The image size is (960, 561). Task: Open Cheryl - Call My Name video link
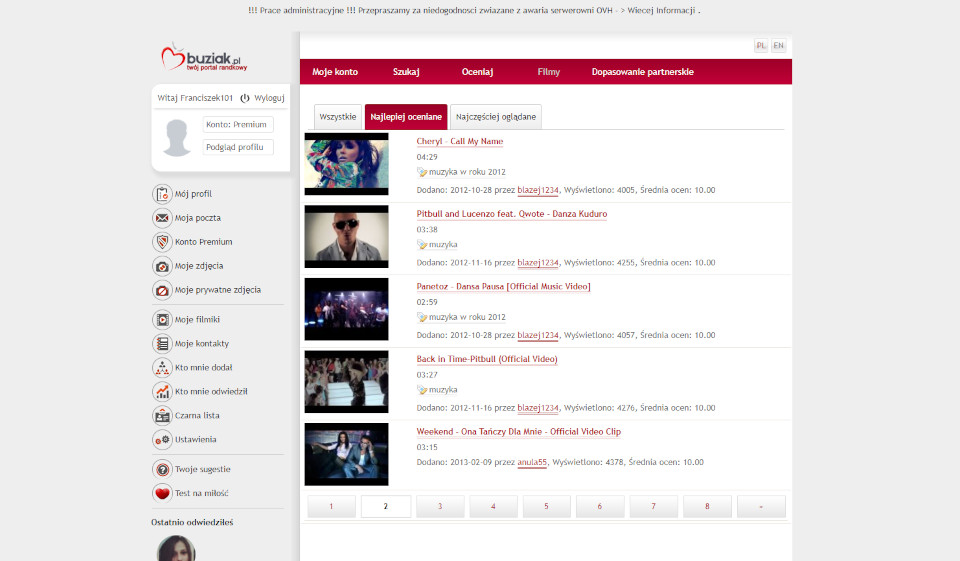coord(459,142)
